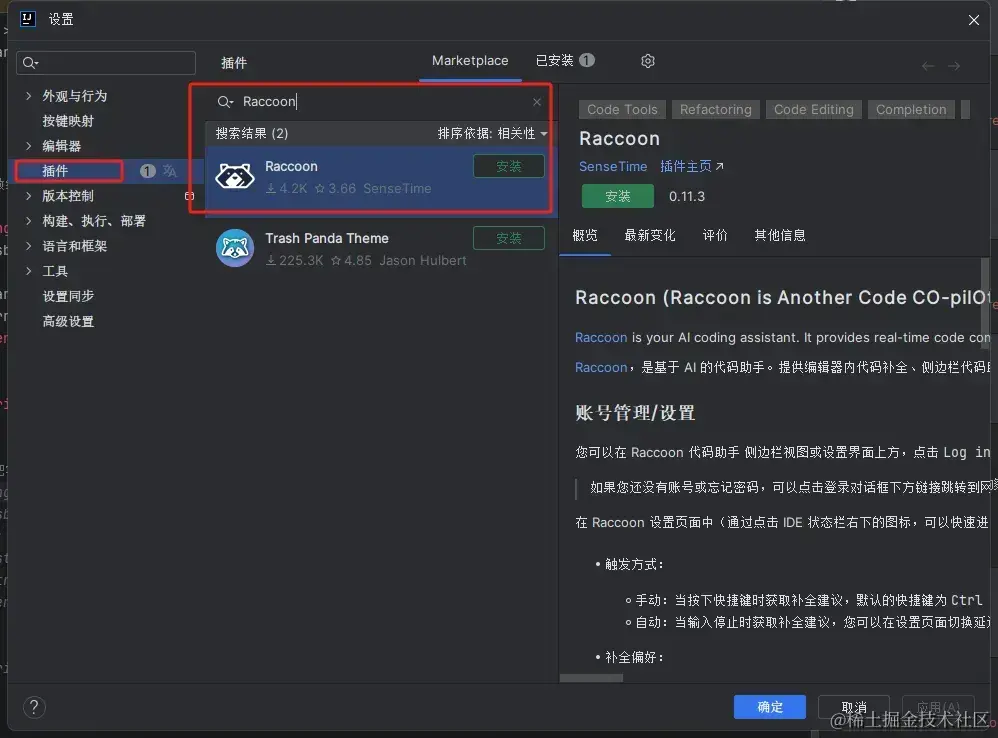998x738 pixels.
Task: Focus the settings search field
Action: click(106, 63)
